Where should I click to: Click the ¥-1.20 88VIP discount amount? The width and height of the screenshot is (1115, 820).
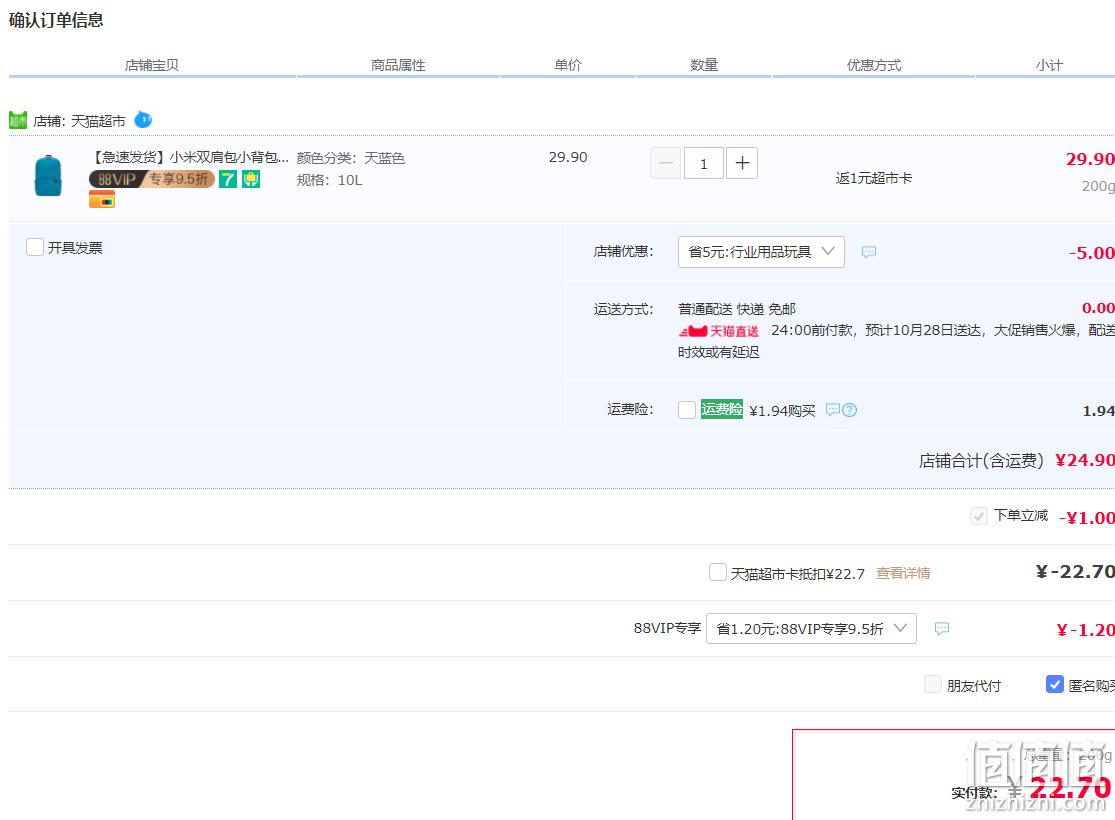click(1085, 630)
